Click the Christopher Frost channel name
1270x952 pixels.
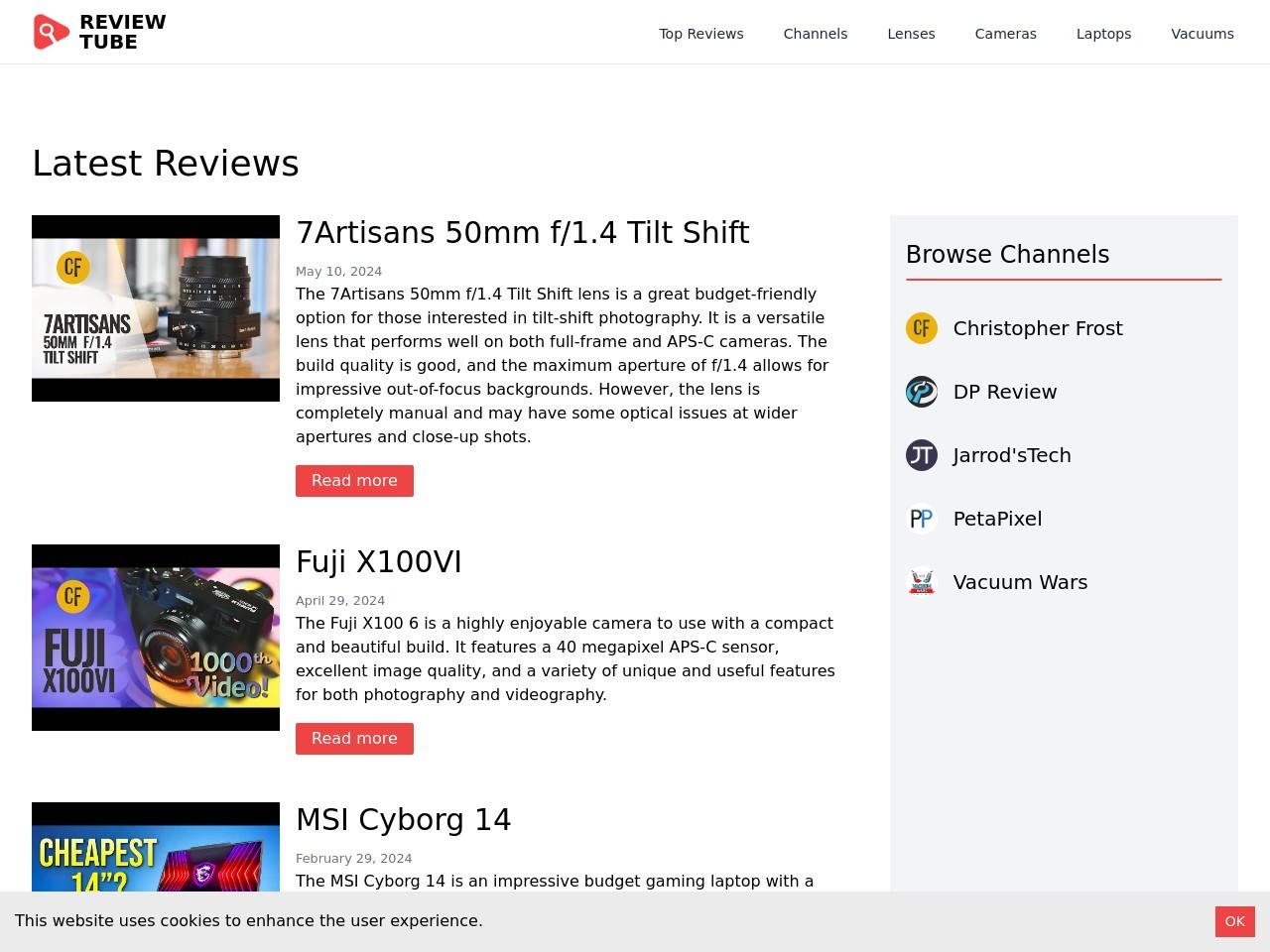(x=1038, y=328)
